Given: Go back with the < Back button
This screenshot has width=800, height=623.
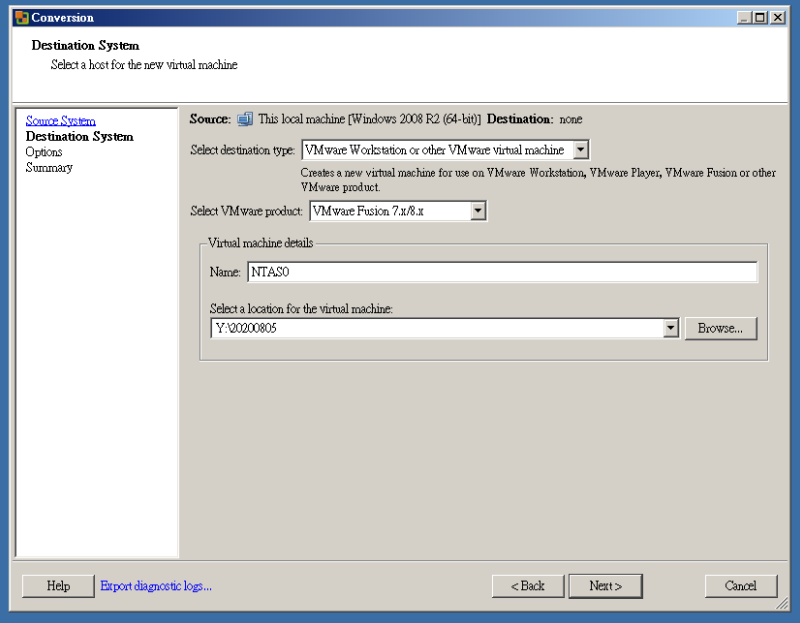Looking at the screenshot, I should click(x=528, y=586).
